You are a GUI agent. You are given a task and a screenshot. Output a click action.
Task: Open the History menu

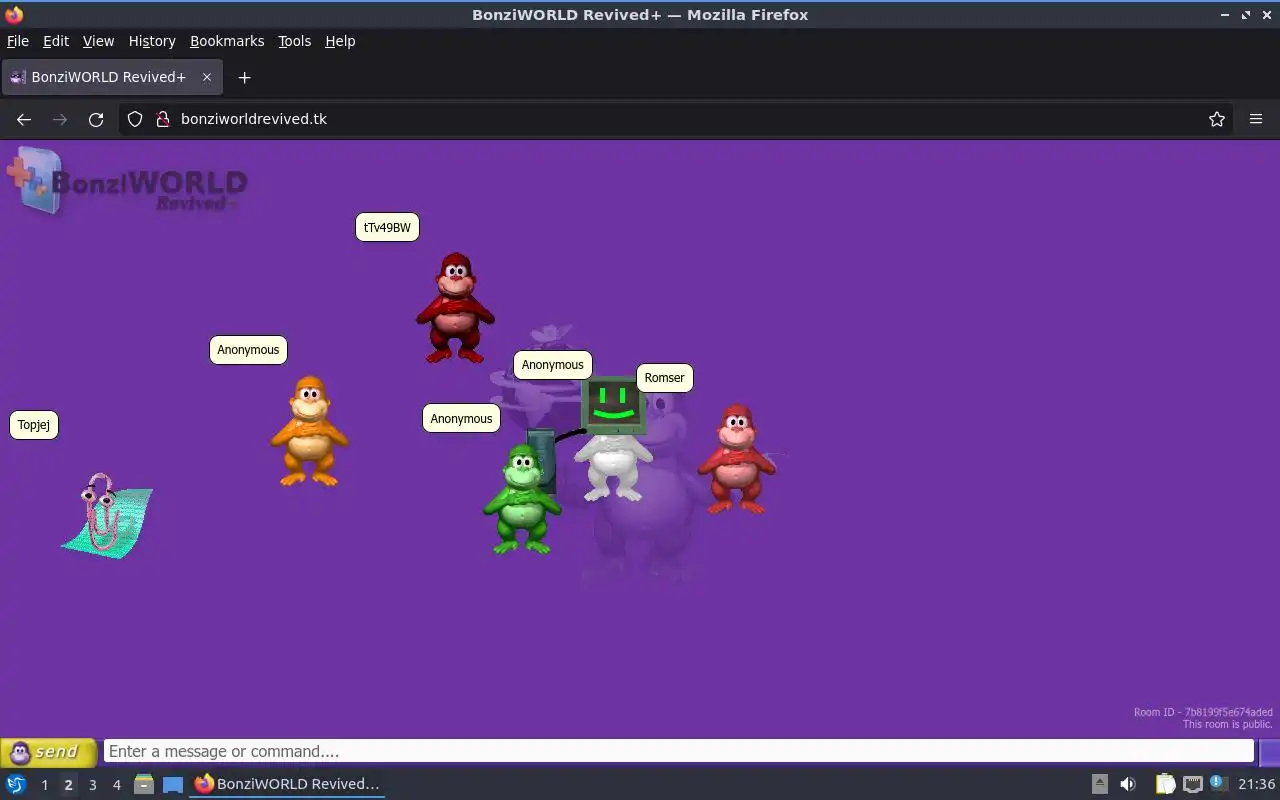pyautogui.click(x=152, y=41)
